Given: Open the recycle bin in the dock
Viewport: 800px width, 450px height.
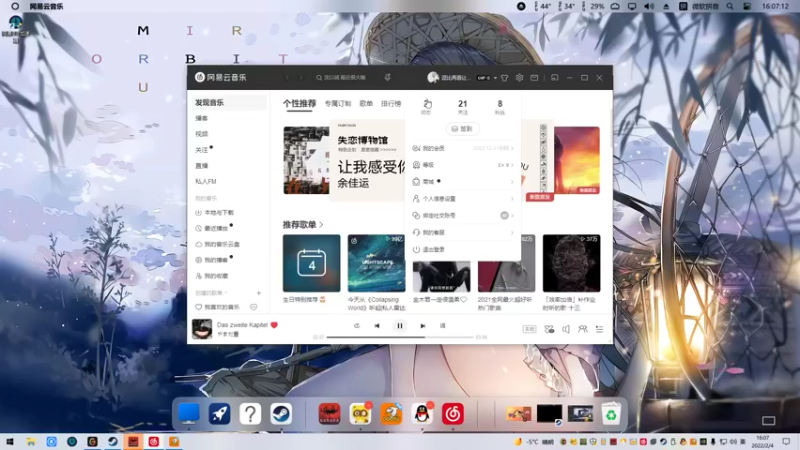Looking at the screenshot, I should click(x=611, y=414).
